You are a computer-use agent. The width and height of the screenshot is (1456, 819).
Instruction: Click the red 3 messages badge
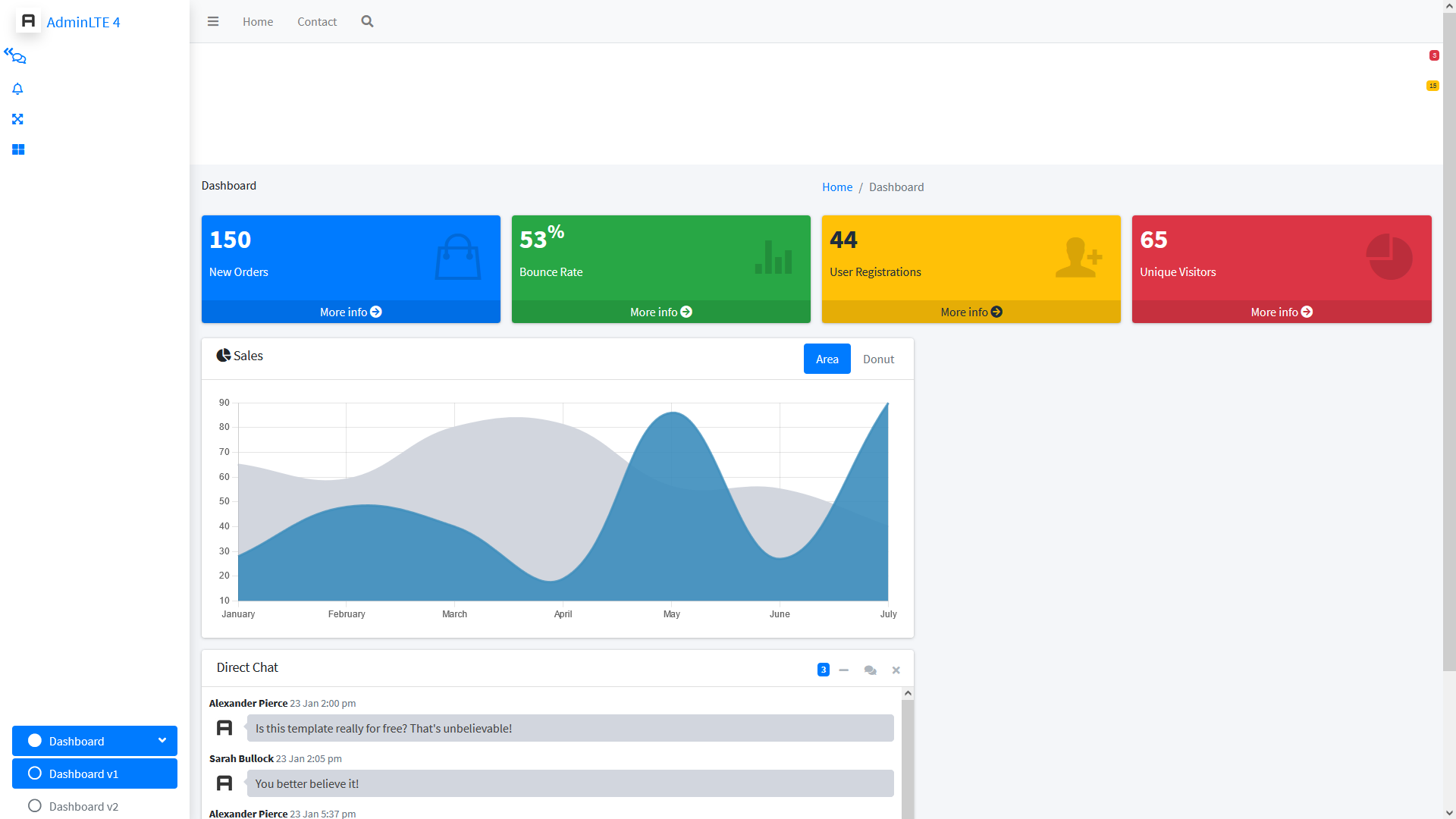pos(1434,55)
